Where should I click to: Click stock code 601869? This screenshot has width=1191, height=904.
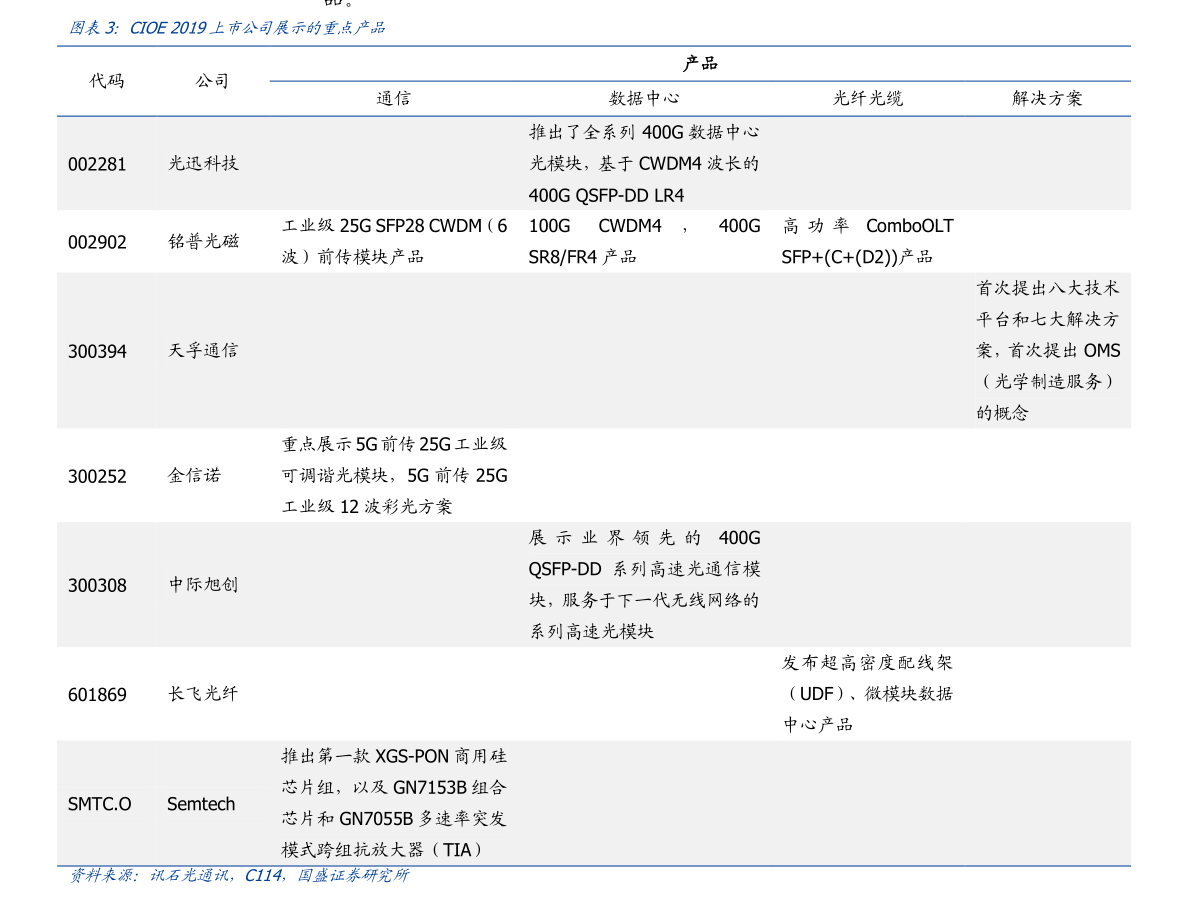97,695
